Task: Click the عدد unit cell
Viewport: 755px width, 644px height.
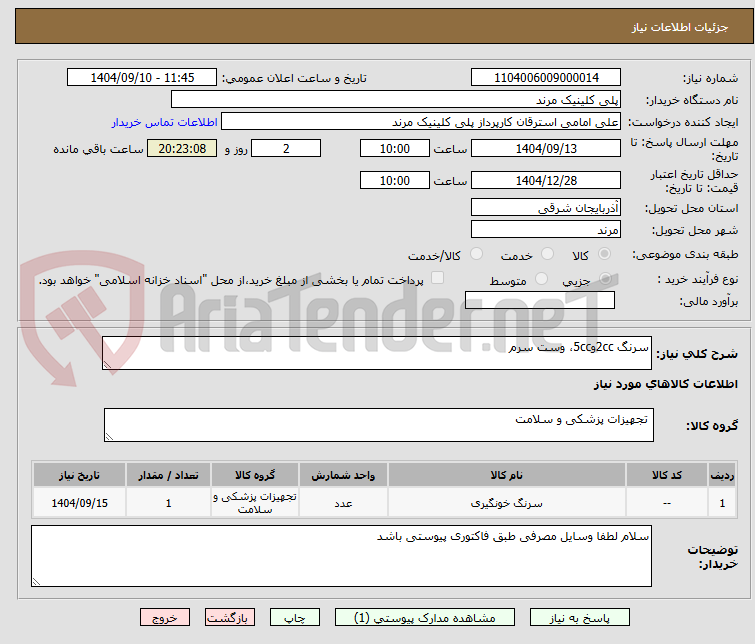Action: pyautogui.click(x=343, y=503)
